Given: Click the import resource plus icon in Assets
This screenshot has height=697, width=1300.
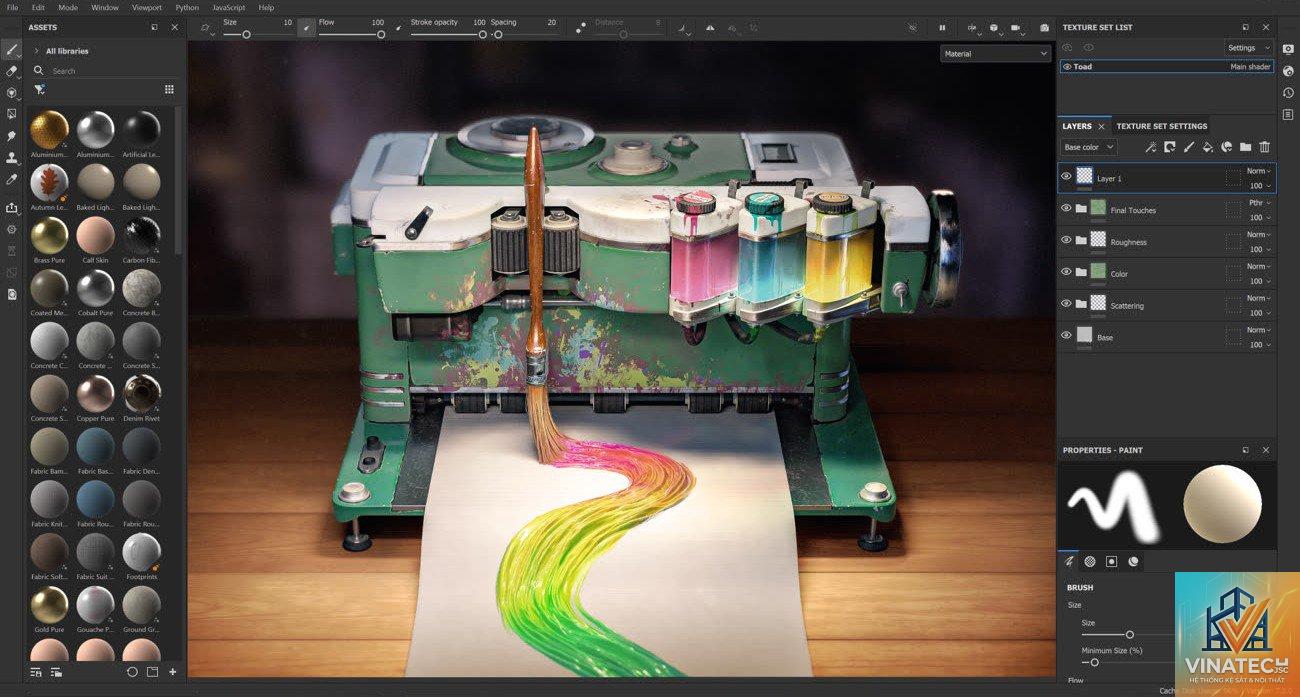Looking at the screenshot, I should pyautogui.click(x=172, y=672).
